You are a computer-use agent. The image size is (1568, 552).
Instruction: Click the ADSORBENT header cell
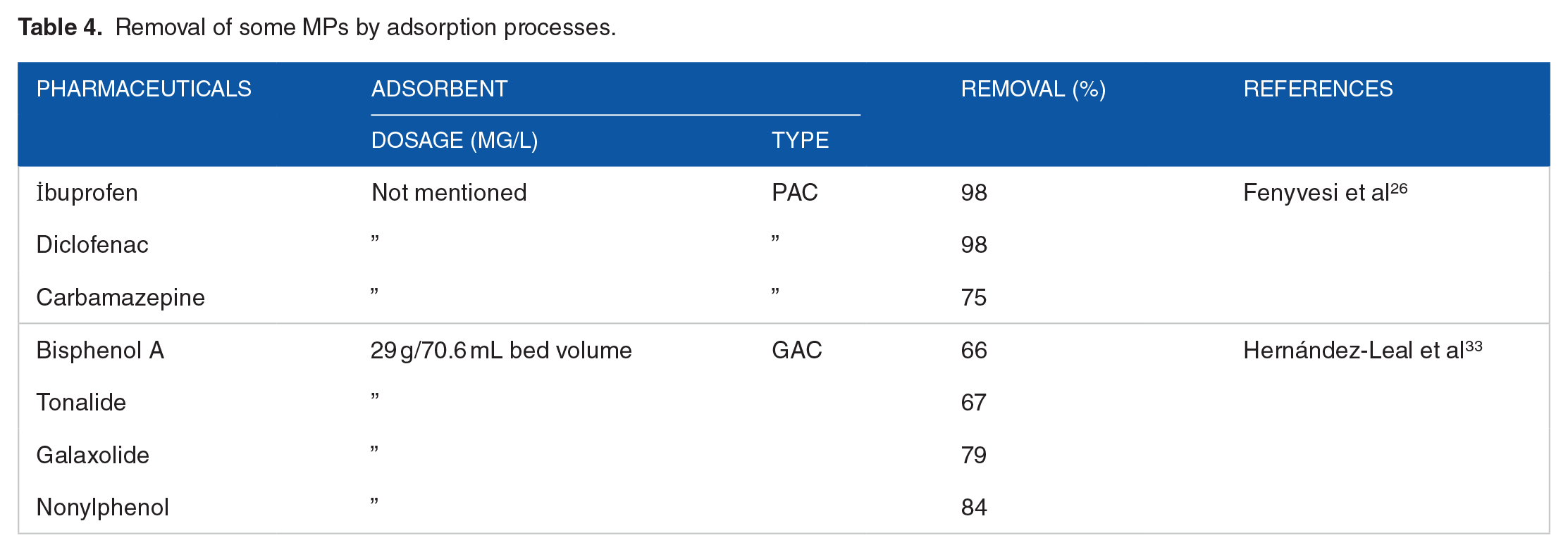tap(440, 89)
